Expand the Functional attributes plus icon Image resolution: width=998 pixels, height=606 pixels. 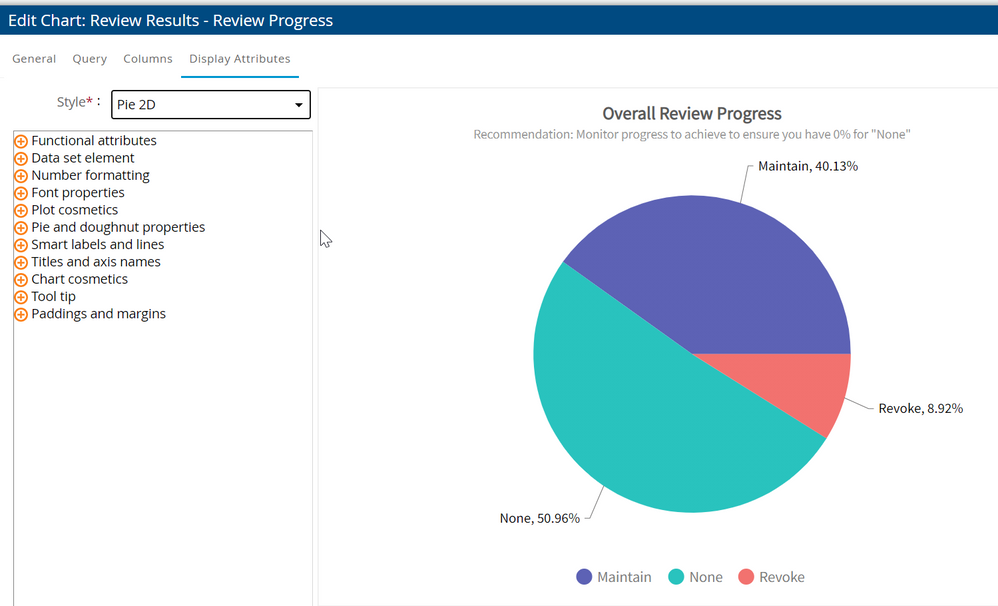coord(21,141)
